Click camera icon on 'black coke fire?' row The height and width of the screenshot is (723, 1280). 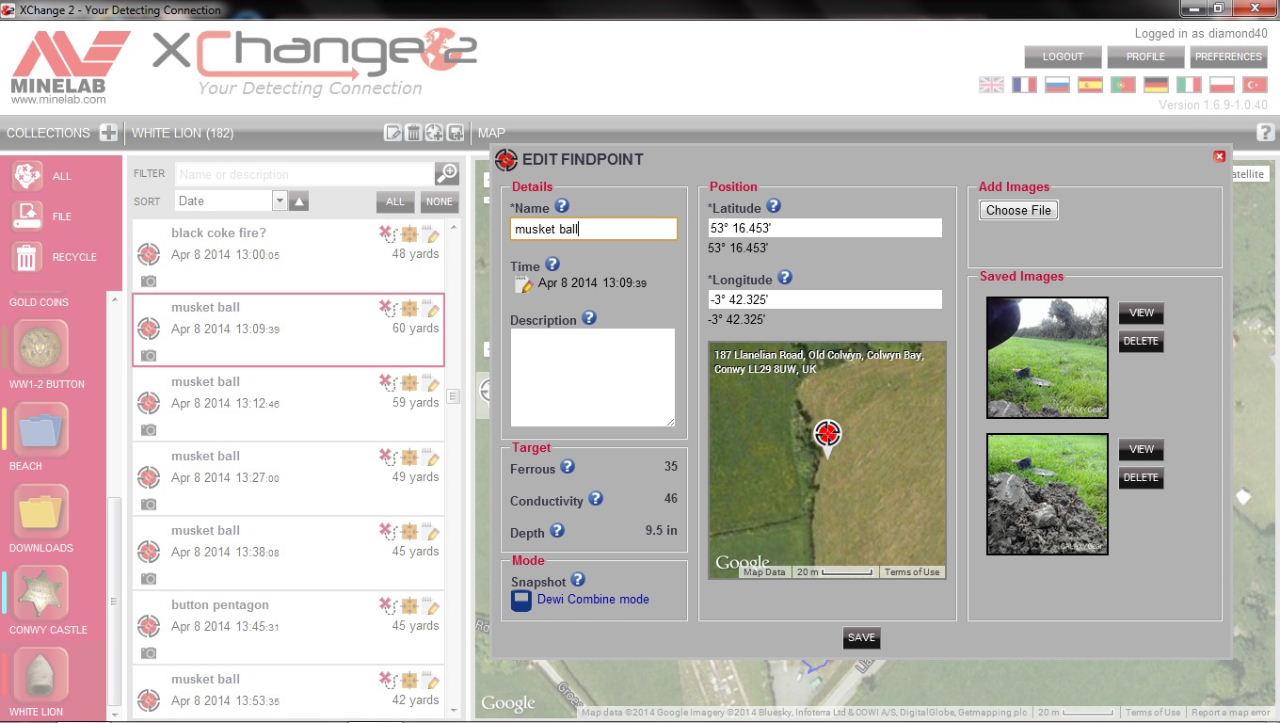pos(148,282)
